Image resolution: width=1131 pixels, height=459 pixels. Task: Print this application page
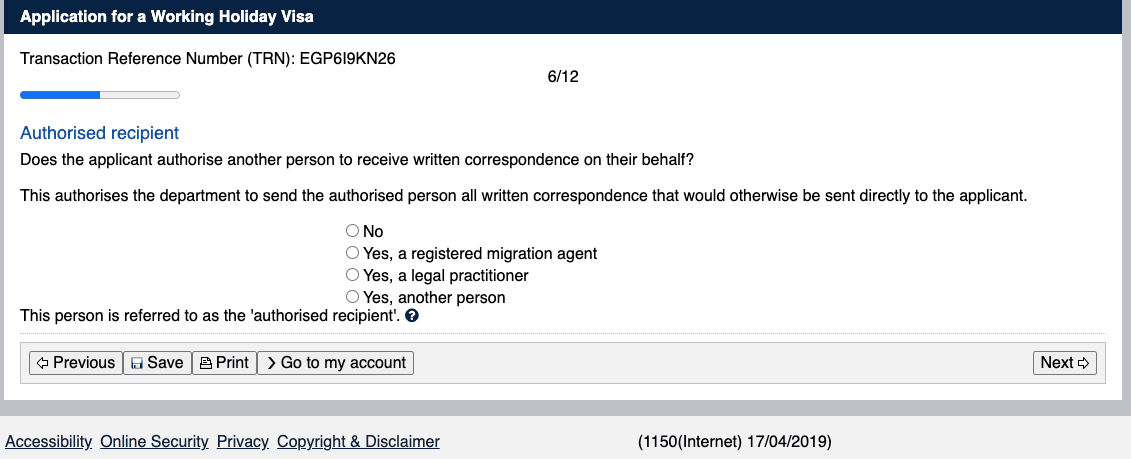[x=224, y=362]
